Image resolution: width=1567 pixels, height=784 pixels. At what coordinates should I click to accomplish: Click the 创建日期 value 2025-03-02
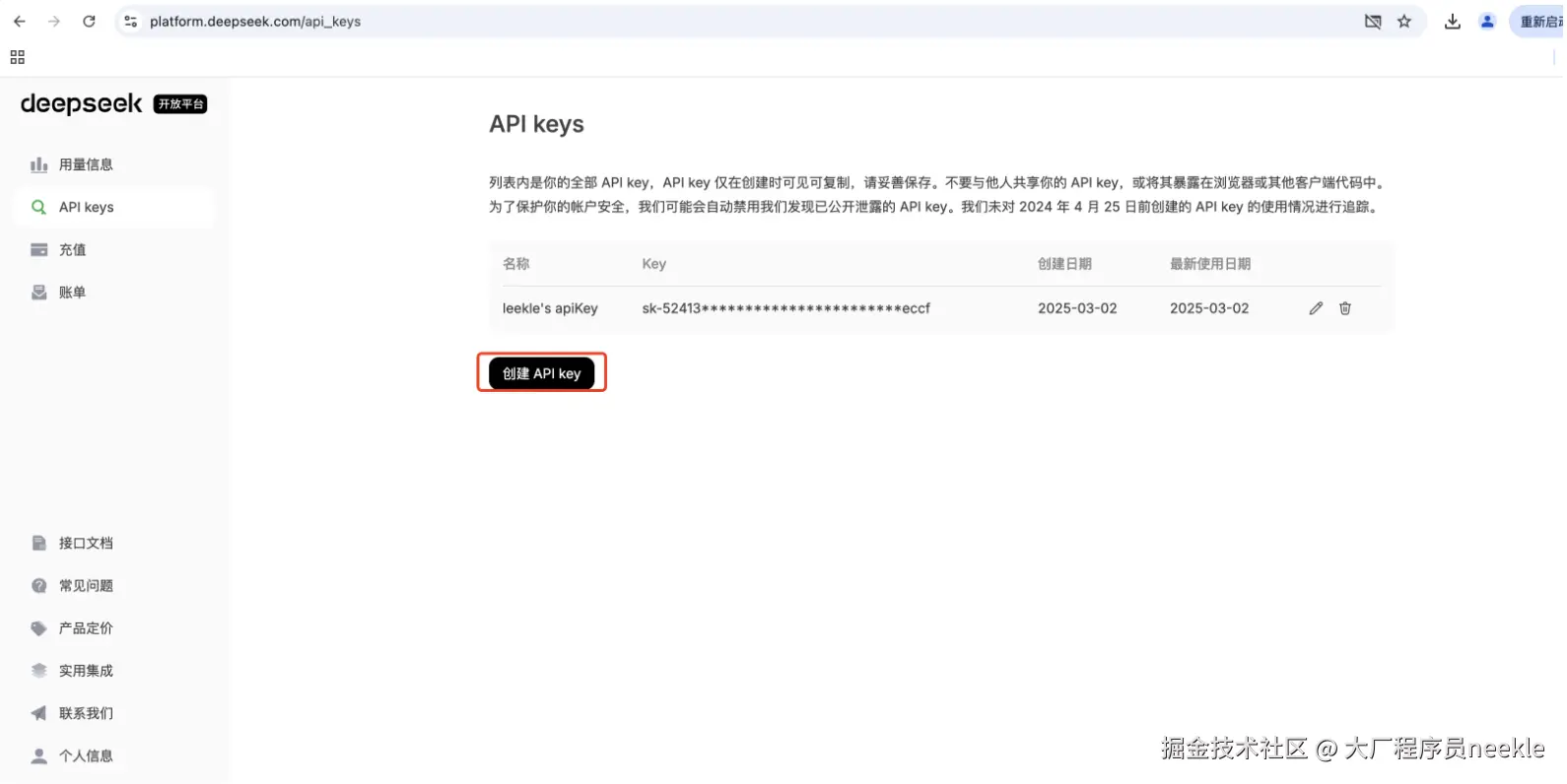click(1077, 308)
